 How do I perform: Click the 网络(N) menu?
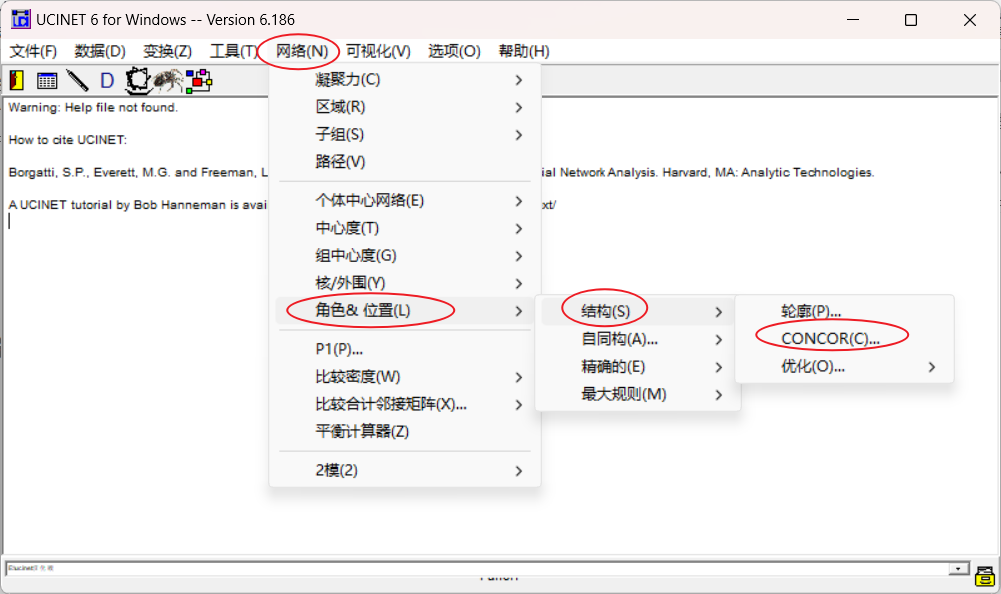(x=302, y=51)
